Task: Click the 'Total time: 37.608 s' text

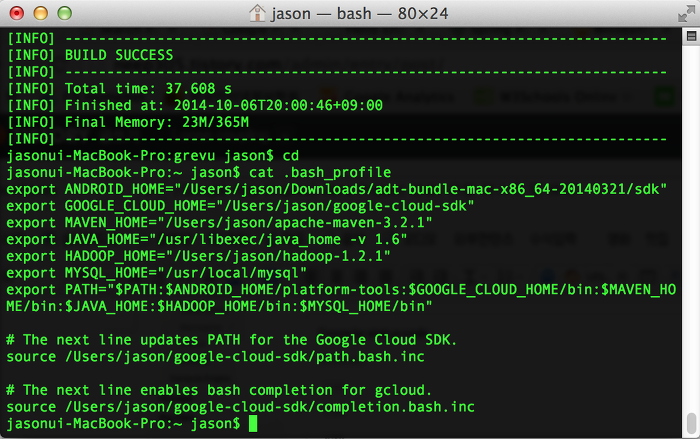Action: [148, 88]
